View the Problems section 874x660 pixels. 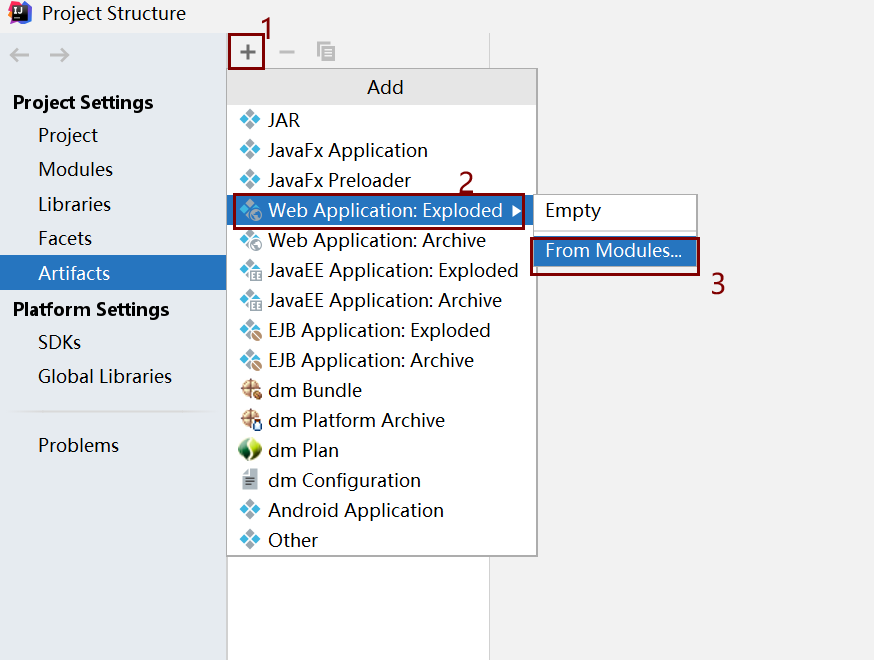pos(78,445)
